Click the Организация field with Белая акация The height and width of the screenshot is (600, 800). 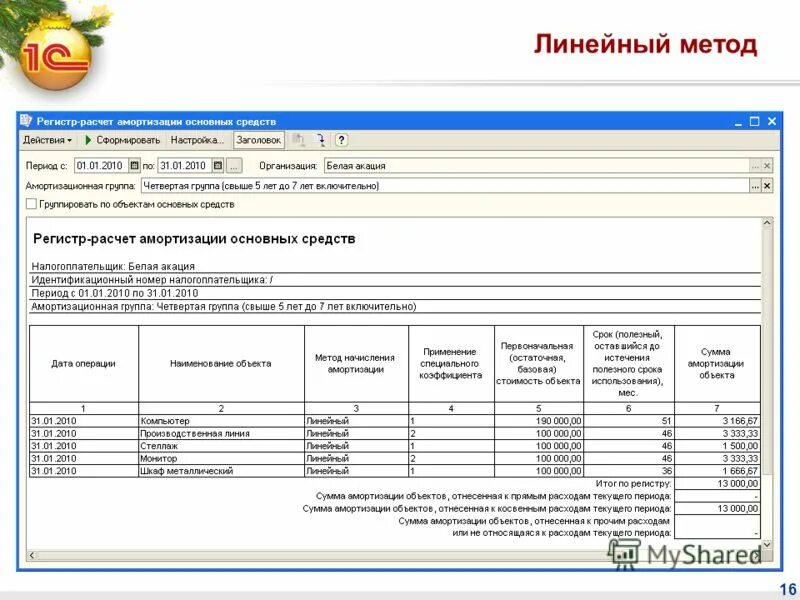point(537,166)
